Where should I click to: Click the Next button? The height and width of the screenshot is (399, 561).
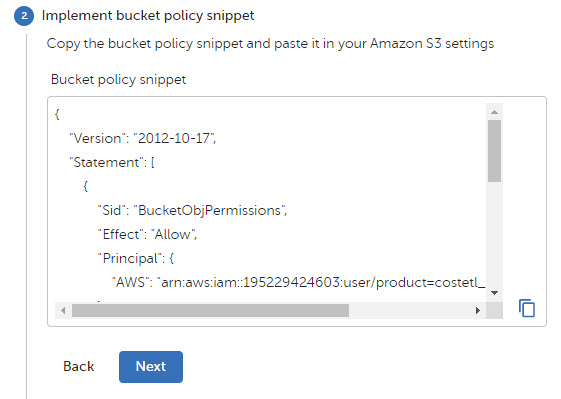click(x=151, y=366)
